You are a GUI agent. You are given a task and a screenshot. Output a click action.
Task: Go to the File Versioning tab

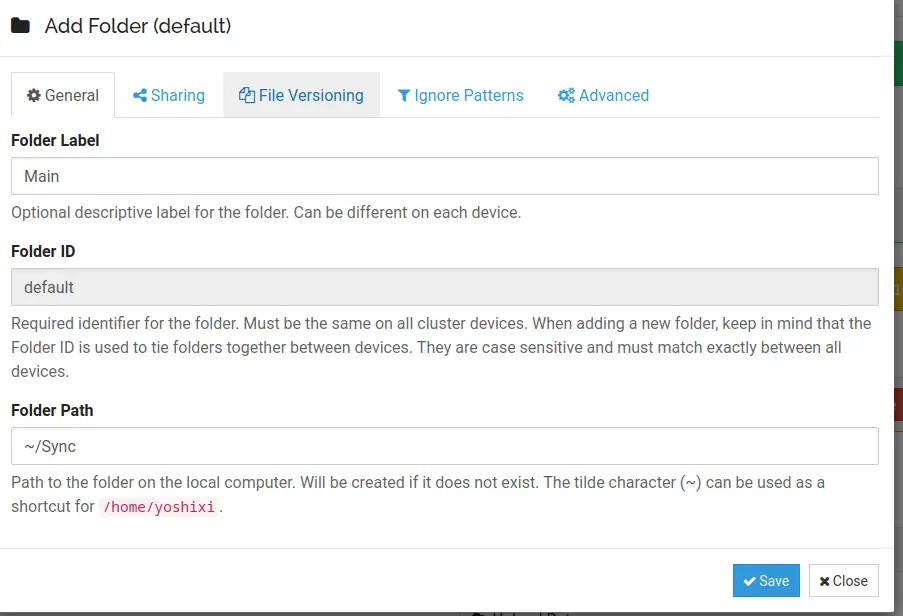[x=301, y=96]
